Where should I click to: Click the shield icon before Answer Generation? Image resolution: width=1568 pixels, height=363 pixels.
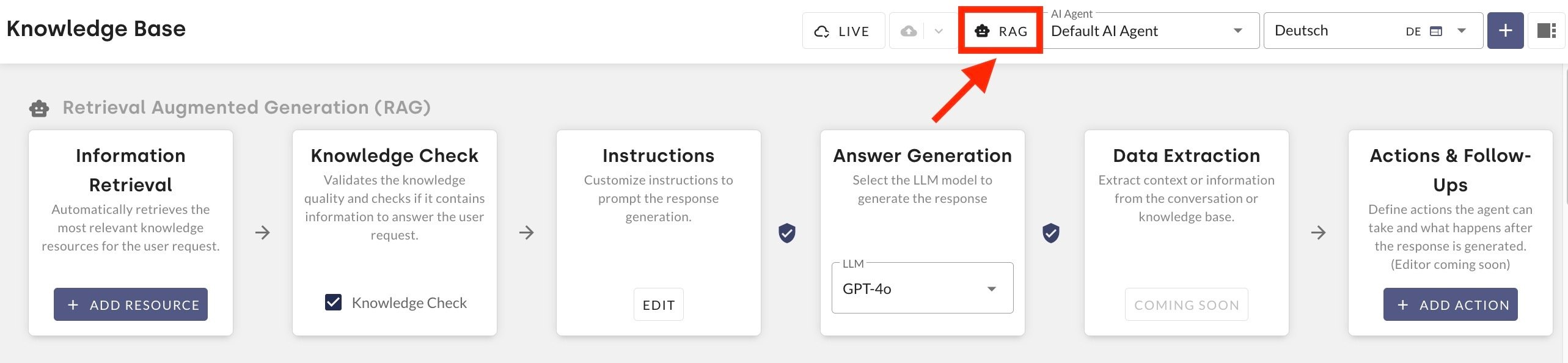(787, 233)
